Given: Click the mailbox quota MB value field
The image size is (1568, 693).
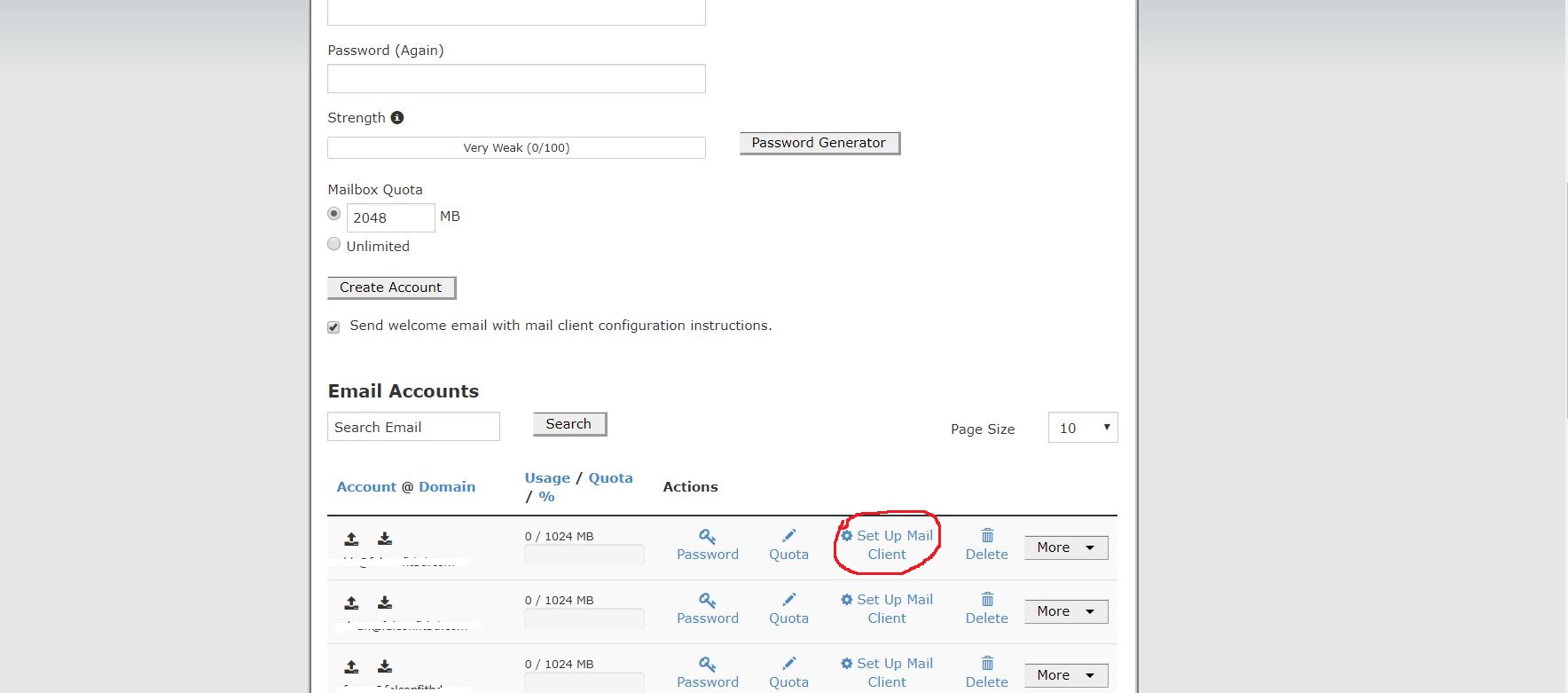Looking at the screenshot, I should tap(390, 217).
